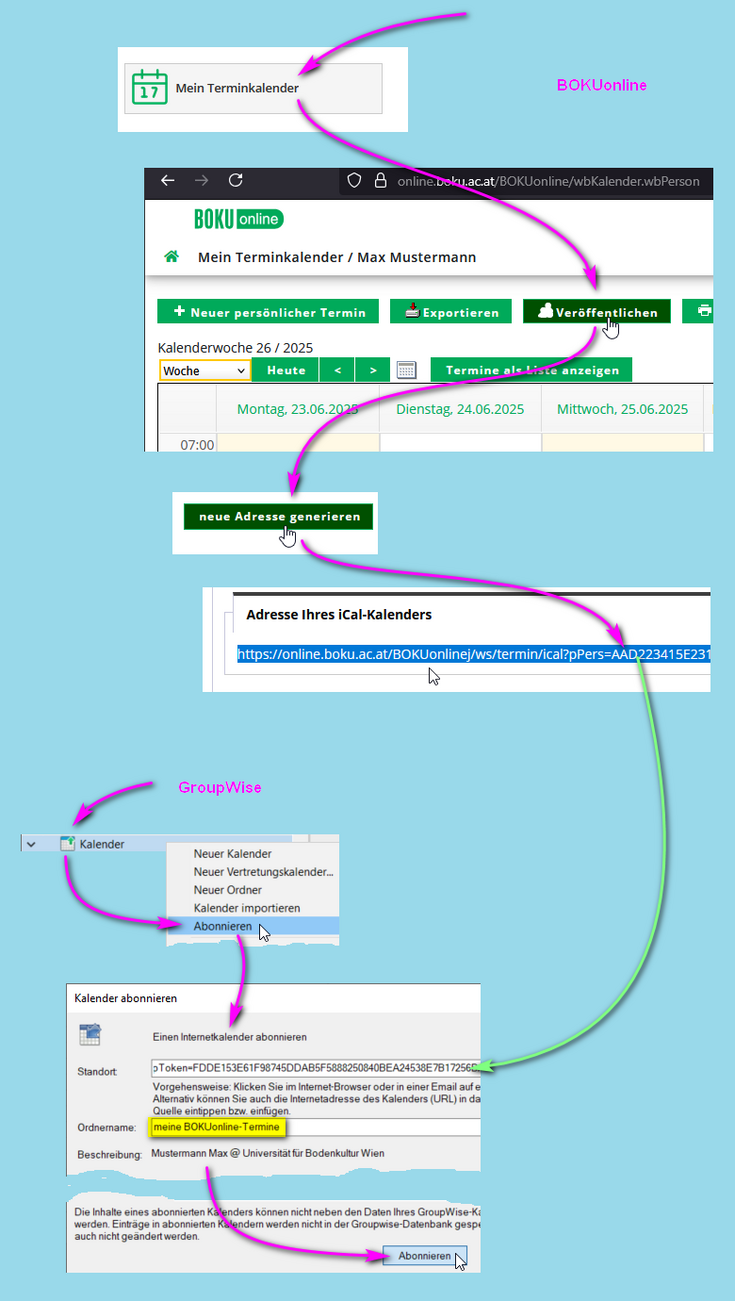Viewport: 735px width, 1301px height.
Task: Click neue Adresse generieren button
Action: click(x=279, y=516)
